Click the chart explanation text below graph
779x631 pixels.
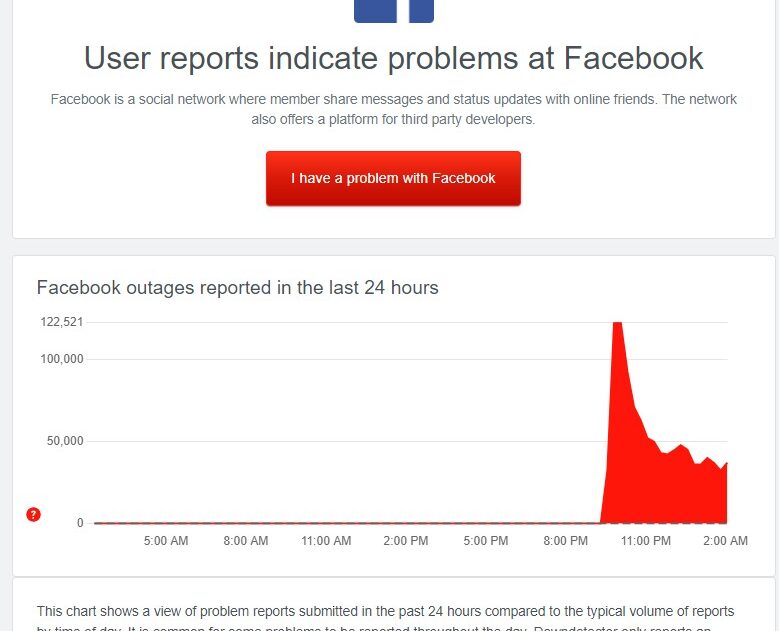[x=386, y=618]
